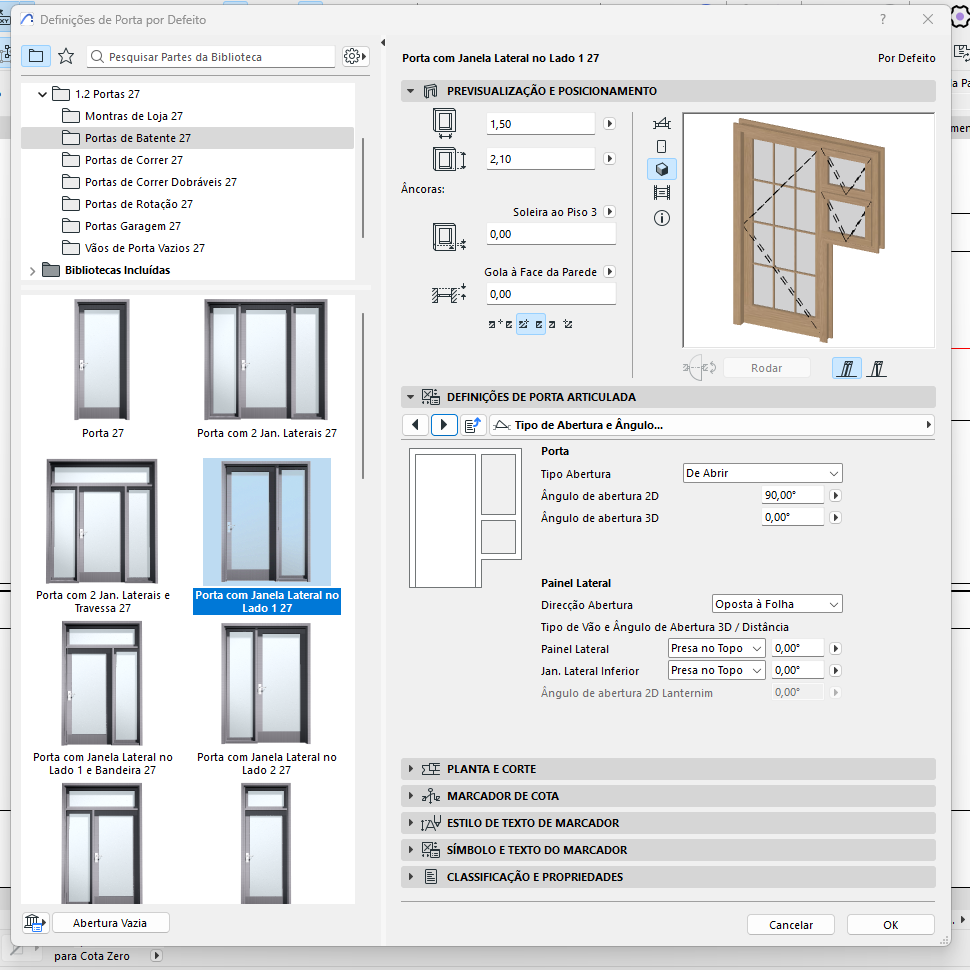This screenshot has height=970, width=970.
Task: Show front elevation view in preview
Action: 661,147
